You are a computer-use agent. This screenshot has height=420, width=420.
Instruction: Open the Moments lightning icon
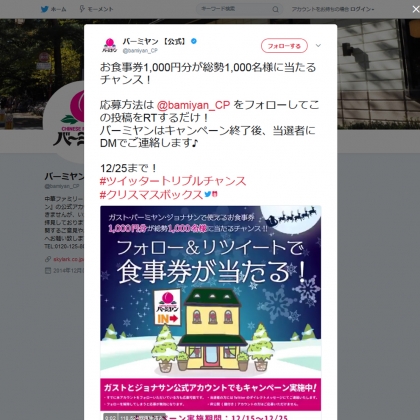coord(82,9)
